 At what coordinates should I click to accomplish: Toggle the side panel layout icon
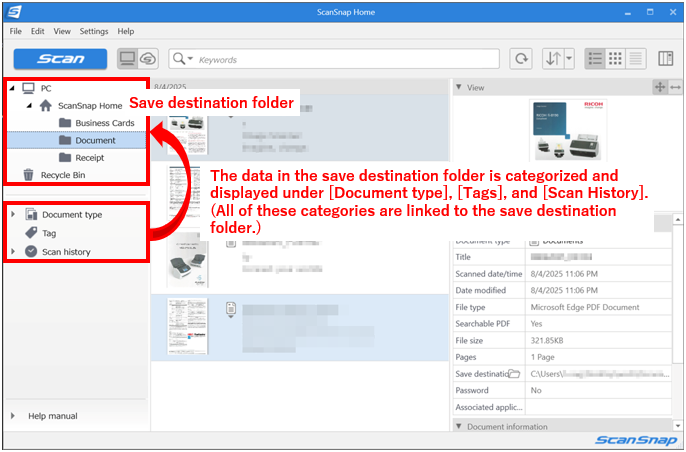tap(666, 59)
